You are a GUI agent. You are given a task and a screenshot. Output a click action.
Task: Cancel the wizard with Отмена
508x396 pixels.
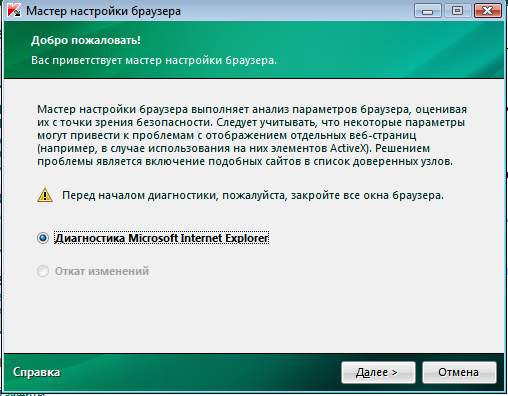point(459,372)
